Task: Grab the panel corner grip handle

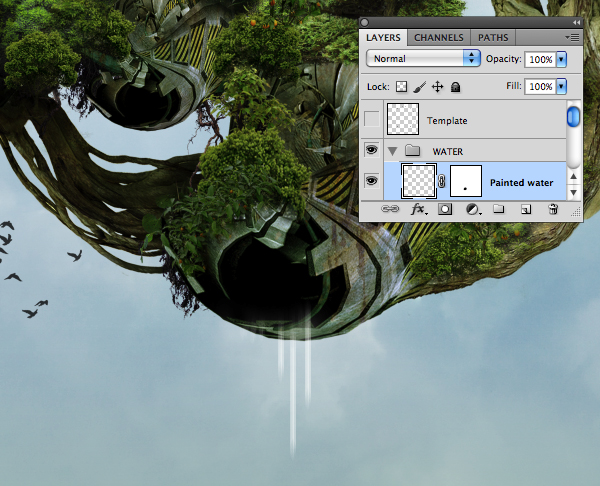Action: tap(576, 212)
